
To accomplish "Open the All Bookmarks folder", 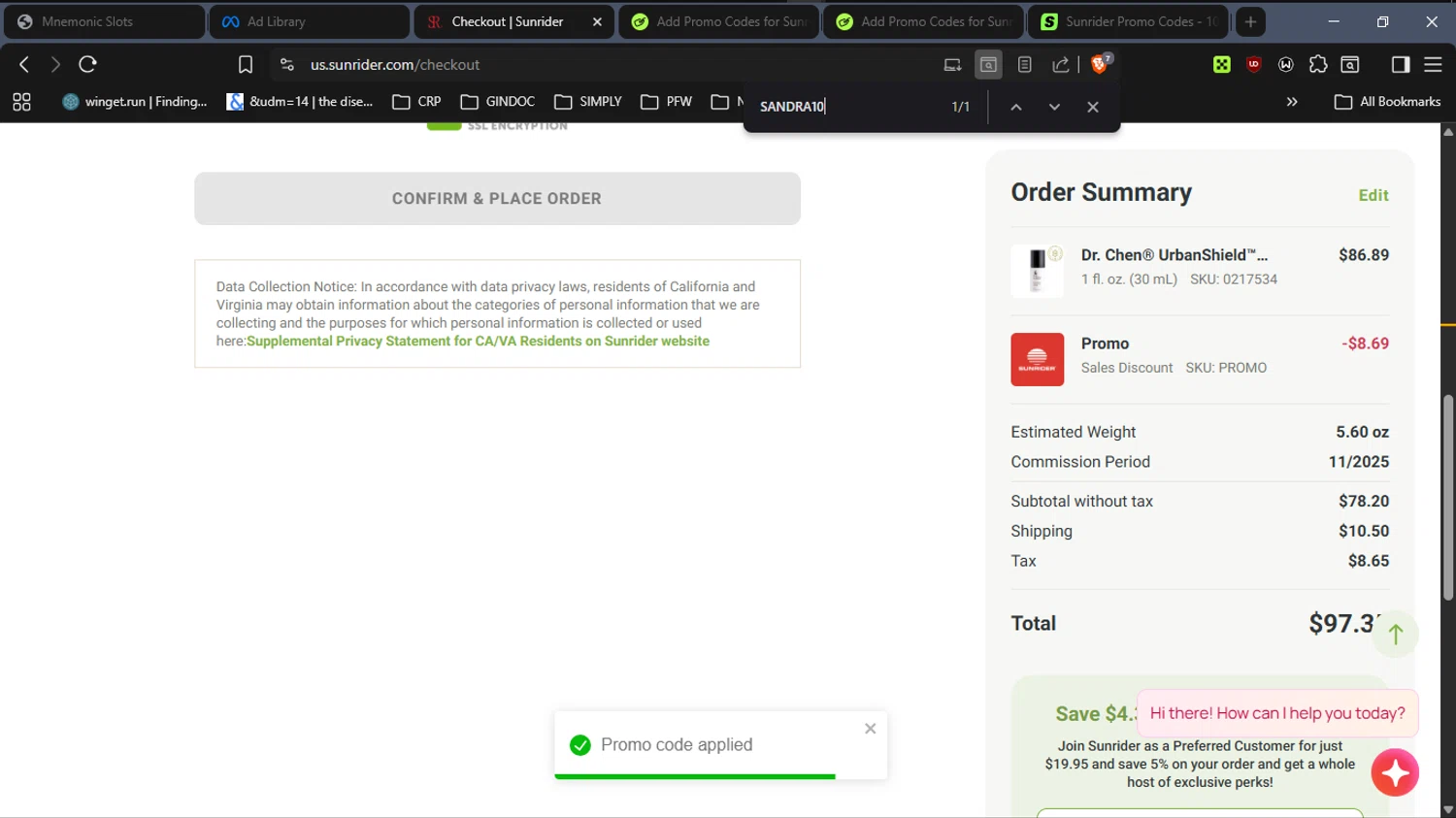I will click(1387, 102).
